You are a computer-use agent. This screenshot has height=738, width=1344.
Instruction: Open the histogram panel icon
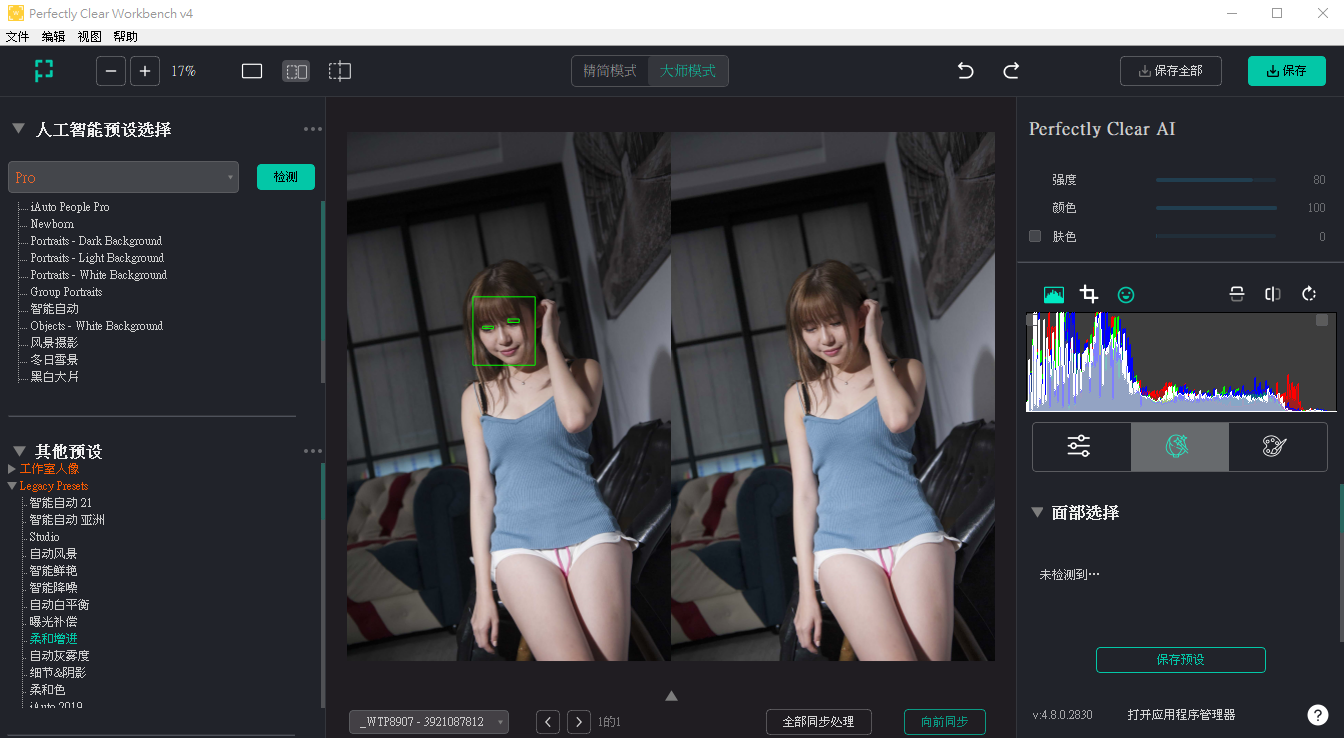pyautogui.click(x=1054, y=295)
